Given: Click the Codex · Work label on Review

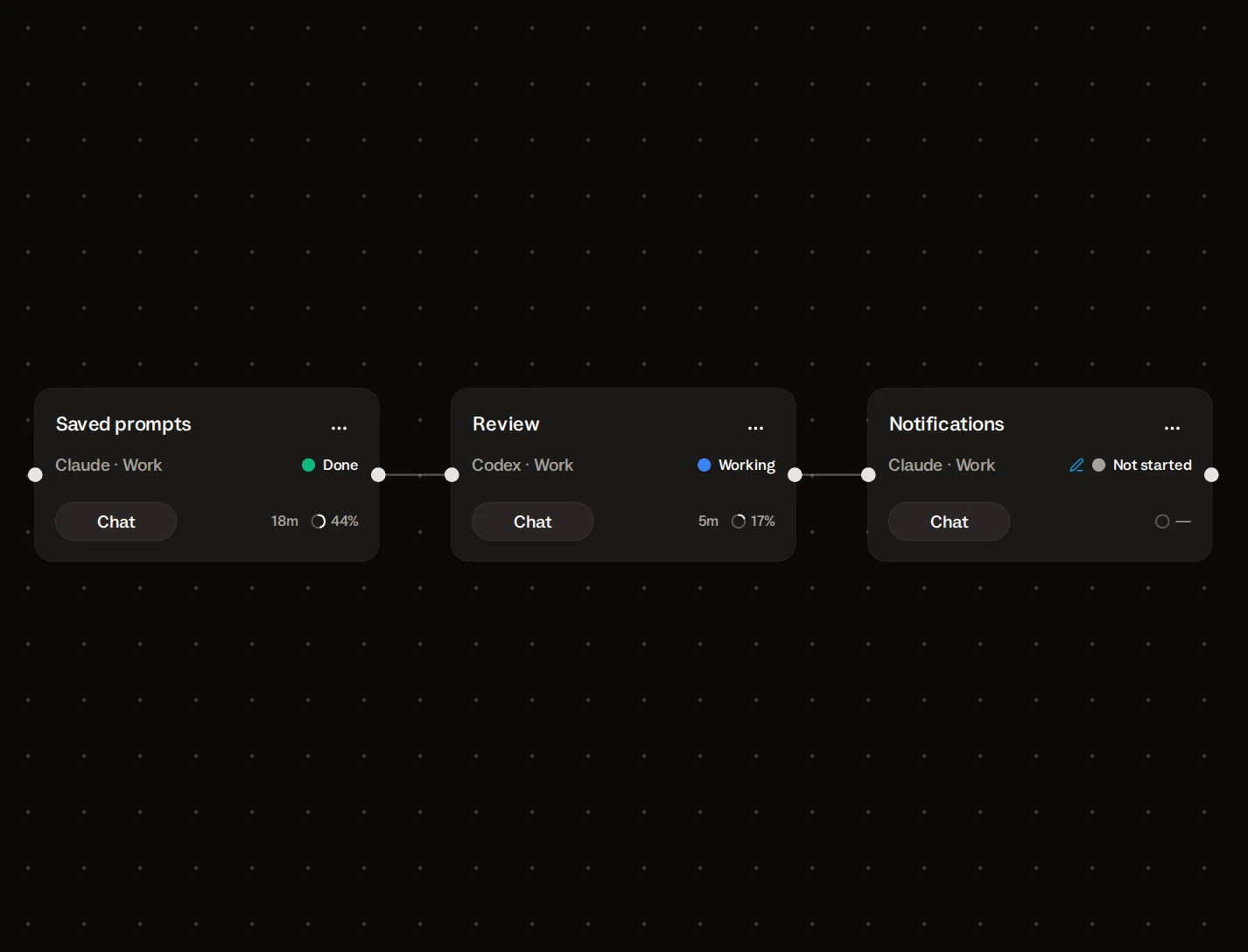Looking at the screenshot, I should click(x=522, y=465).
